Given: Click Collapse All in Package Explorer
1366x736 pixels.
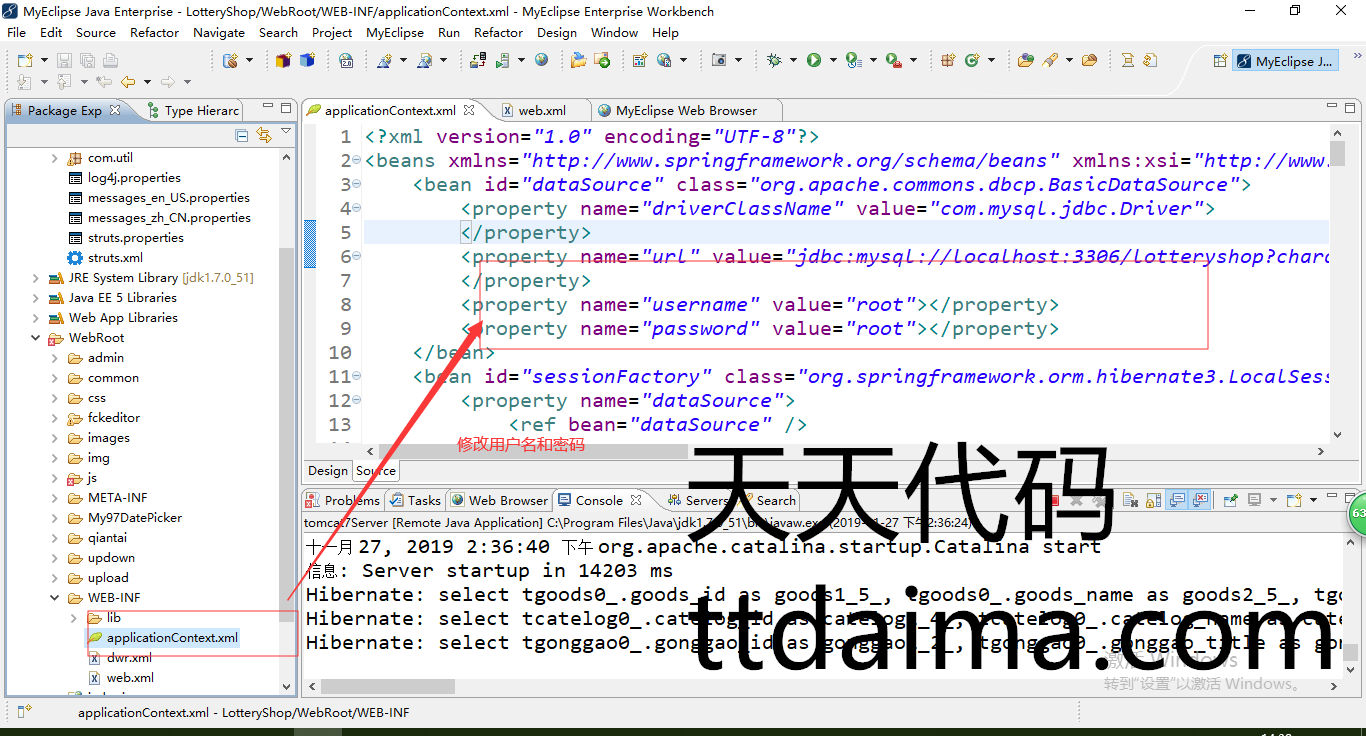Looking at the screenshot, I should point(242,135).
